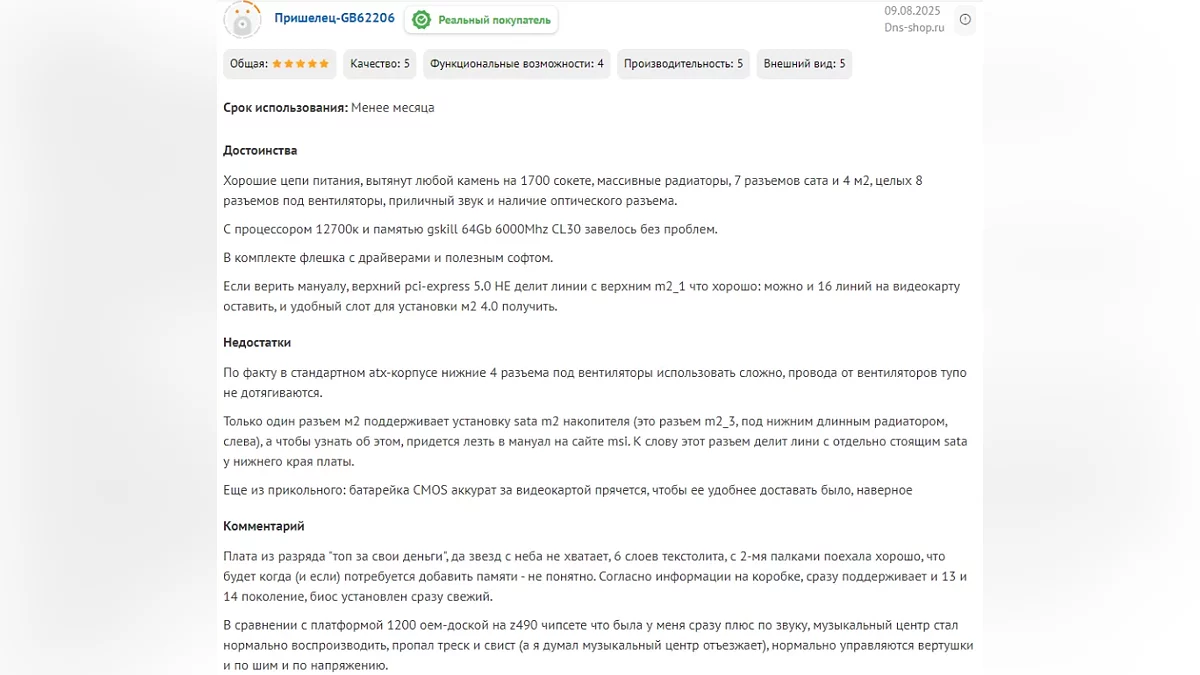Open the Пришелец-GB62206 profile link
Image resolution: width=1200 pixels, height=675 pixels.
334,19
